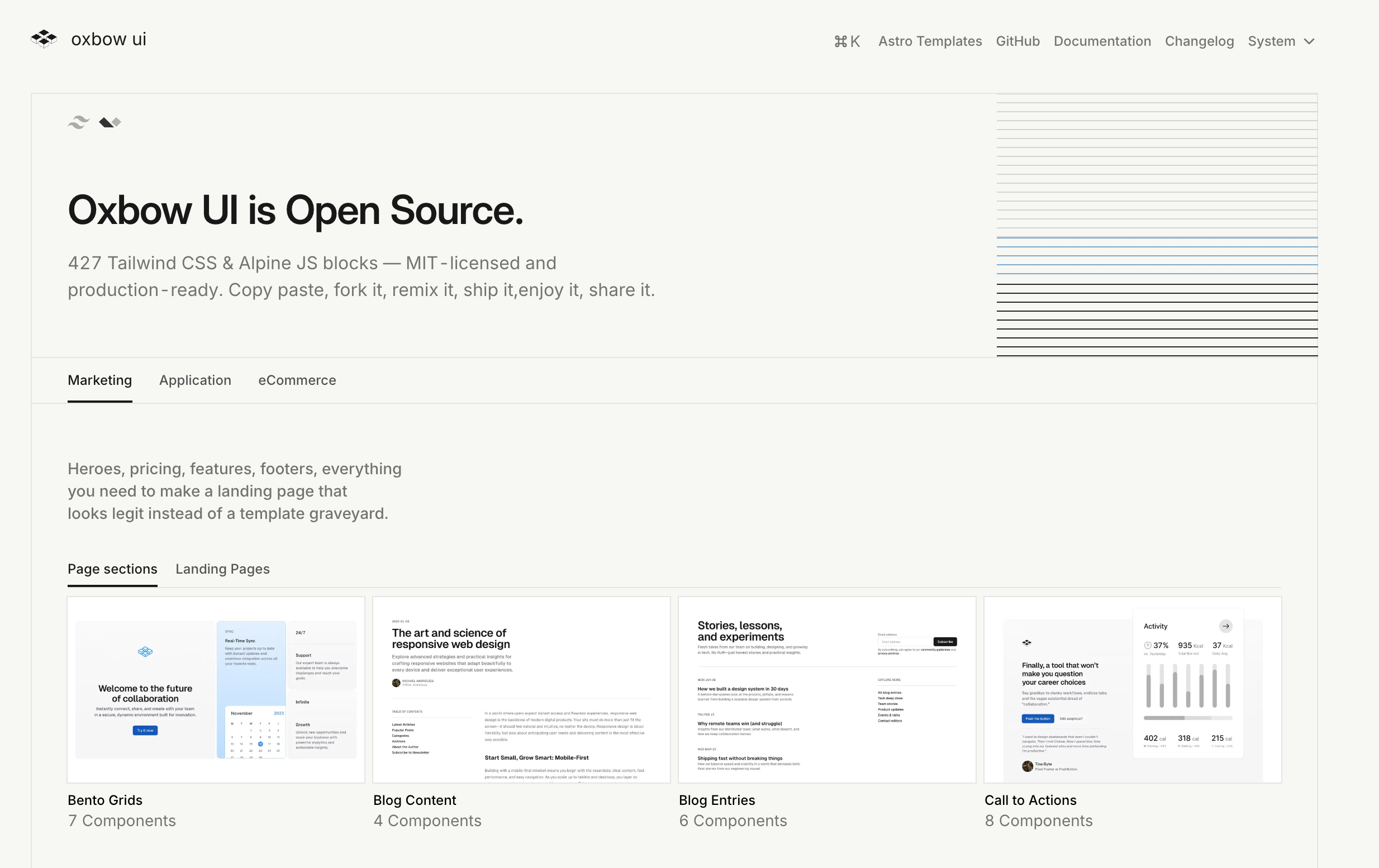This screenshot has width=1379, height=868.
Task: Open the Astro Templates link
Action: tap(929, 41)
